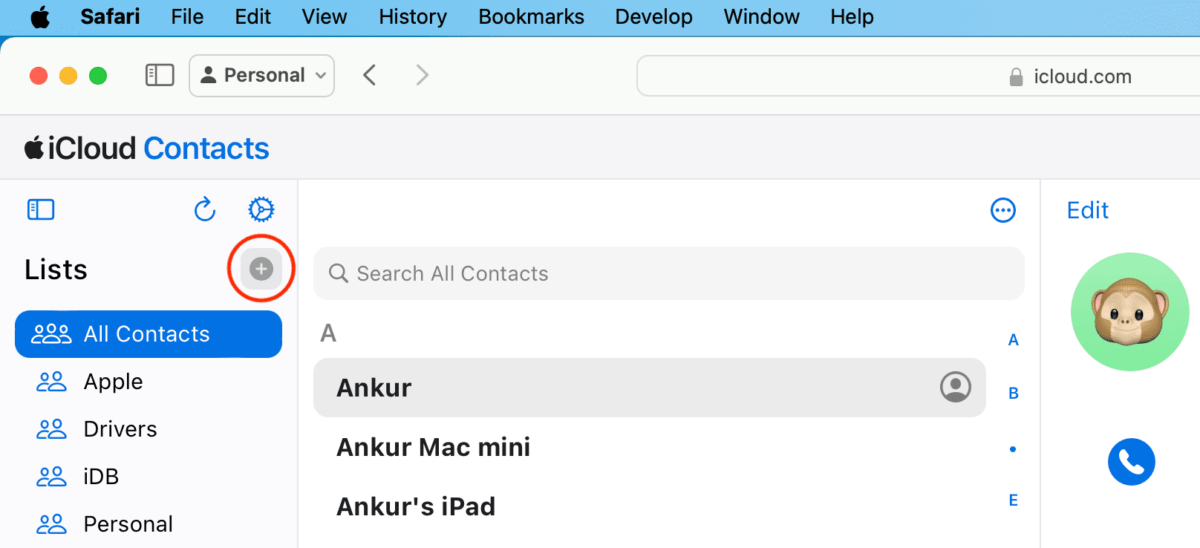Refresh contacts with the reload icon

point(205,210)
